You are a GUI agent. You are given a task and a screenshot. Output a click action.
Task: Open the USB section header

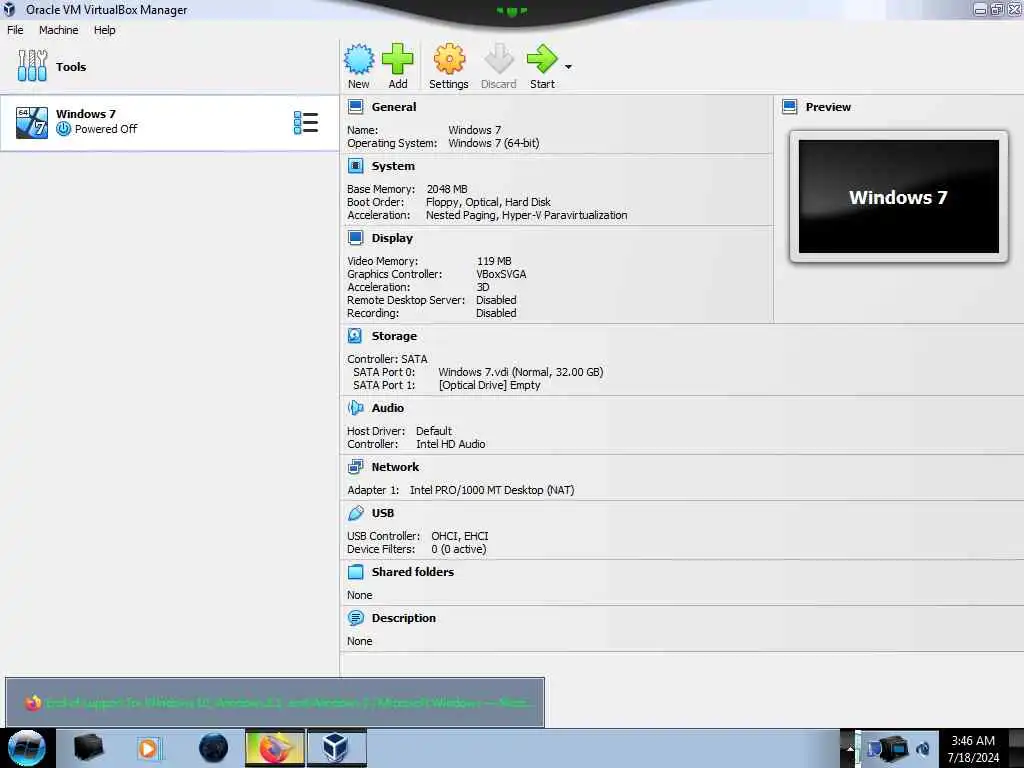click(383, 513)
